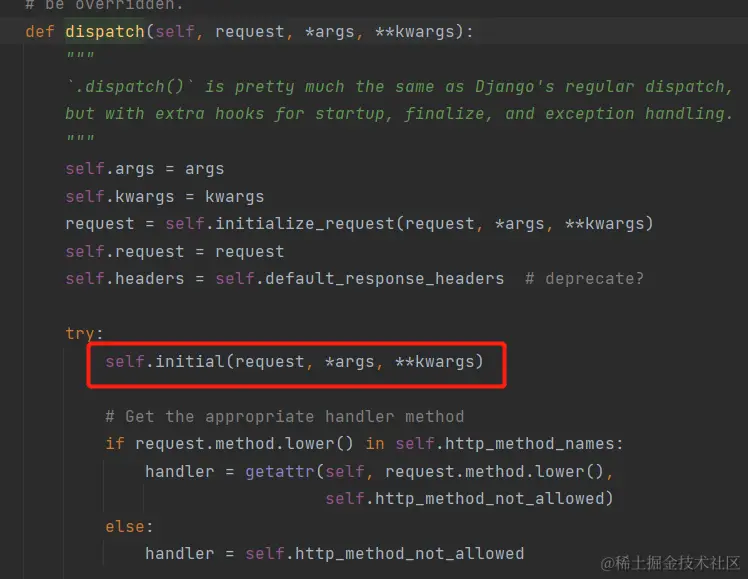Screen dimensions: 748x579
Task: Click initialize_request method call
Action: click(304, 224)
